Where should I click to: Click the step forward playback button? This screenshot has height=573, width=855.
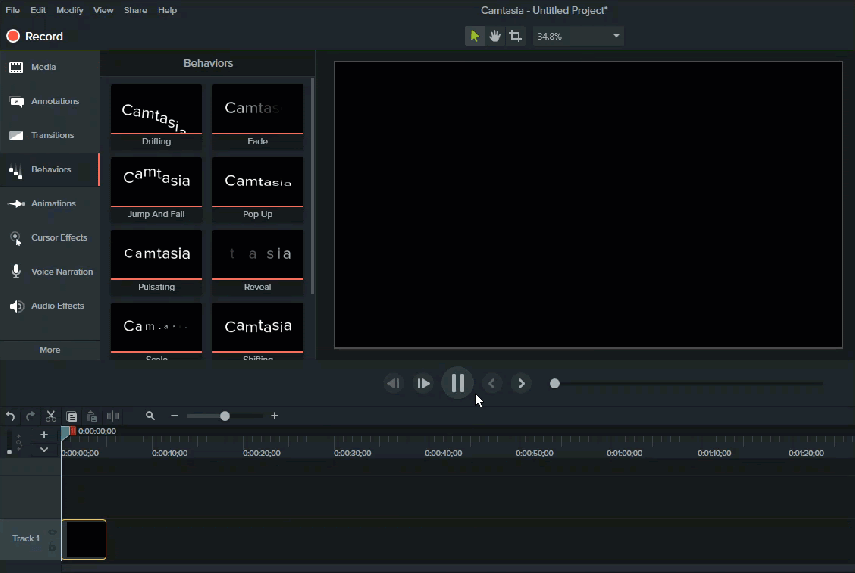(x=423, y=384)
